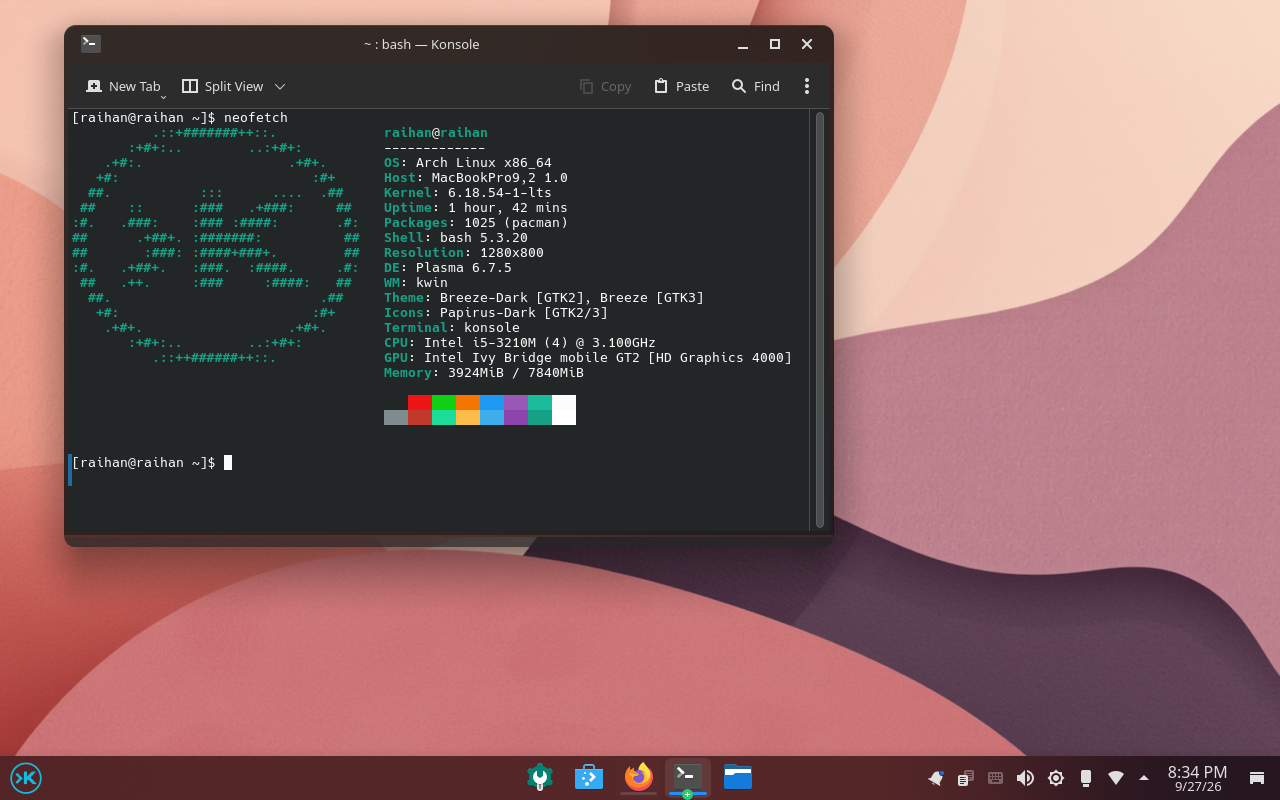Click the "OS: Arch Linux x86_64" line
The image size is (1280, 800).
tap(468, 163)
